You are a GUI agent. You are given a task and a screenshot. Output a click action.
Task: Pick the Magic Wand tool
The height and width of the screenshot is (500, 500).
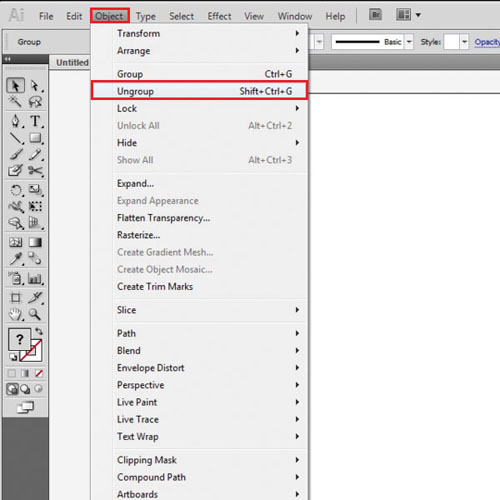coord(15,102)
